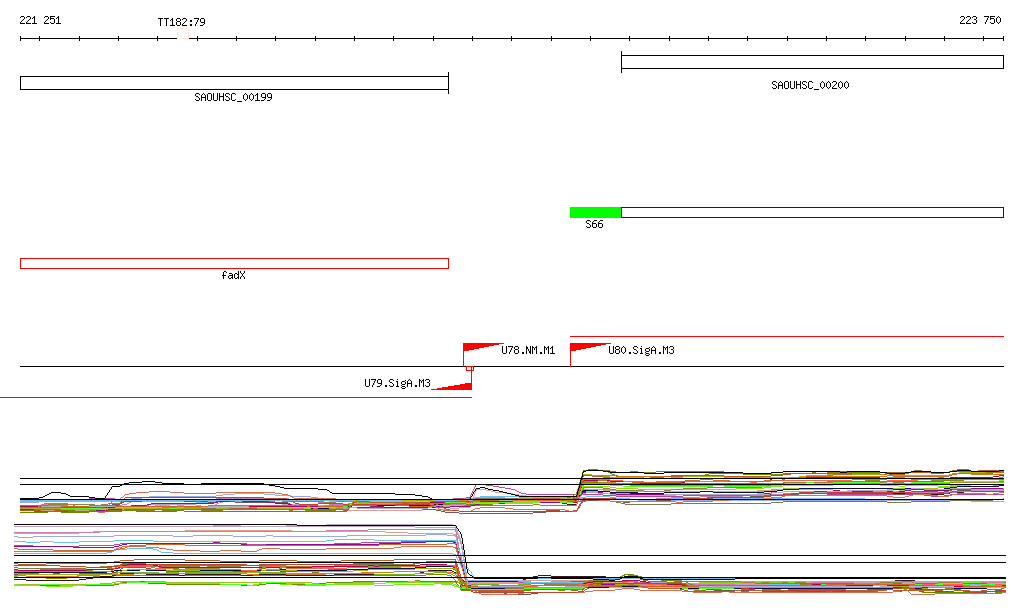Image resolution: width=1024 pixels, height=611 pixels.
Task: Click the U78.NM.M1 text label
Action: pyautogui.click(x=528, y=350)
